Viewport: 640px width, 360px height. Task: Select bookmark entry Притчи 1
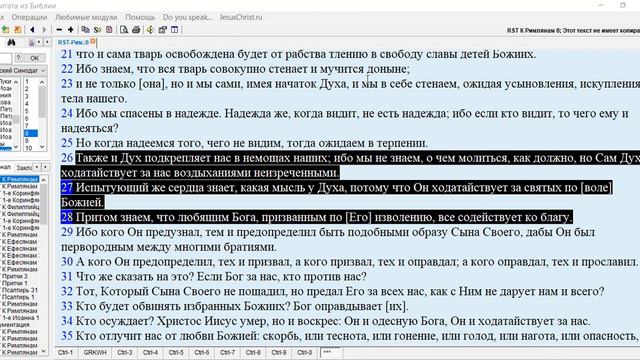point(15,283)
